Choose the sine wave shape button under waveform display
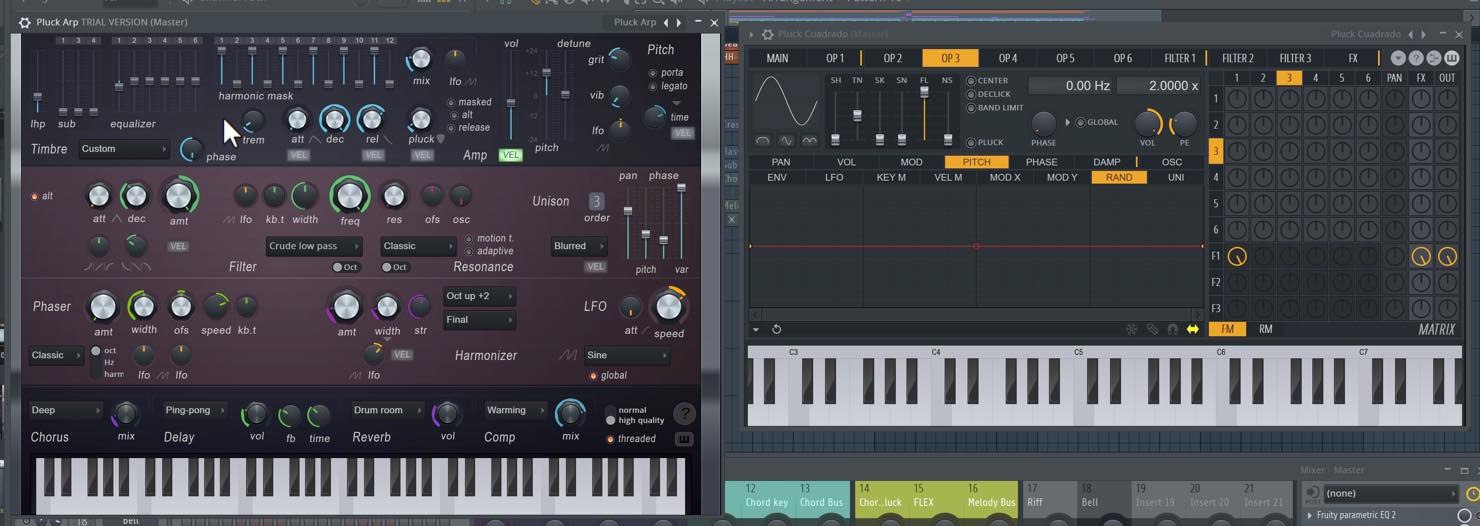The width and height of the screenshot is (1480, 526). [786, 141]
